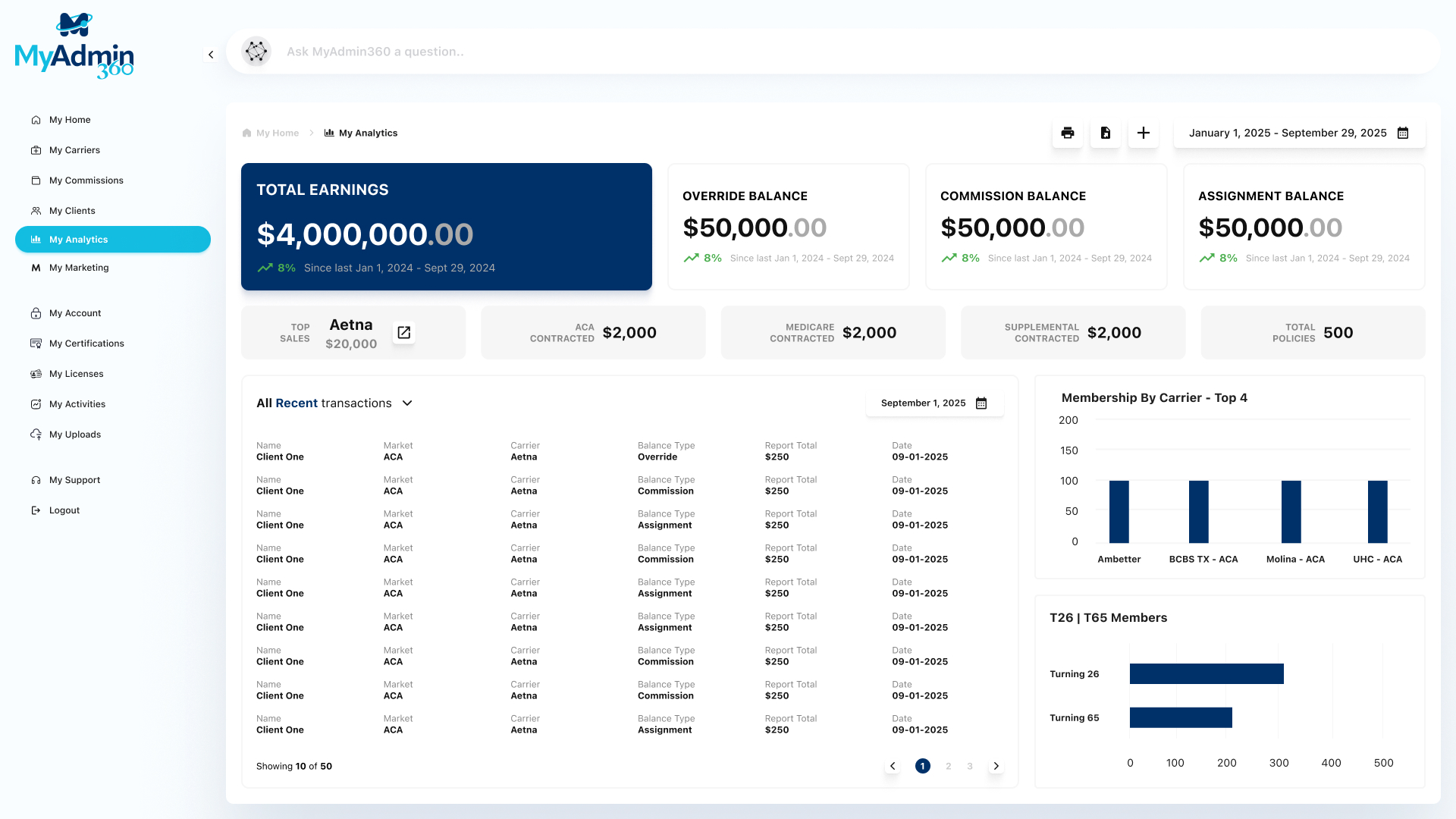Select the Turning 26 bar in T26 chart
1456x819 pixels.
1206,673
